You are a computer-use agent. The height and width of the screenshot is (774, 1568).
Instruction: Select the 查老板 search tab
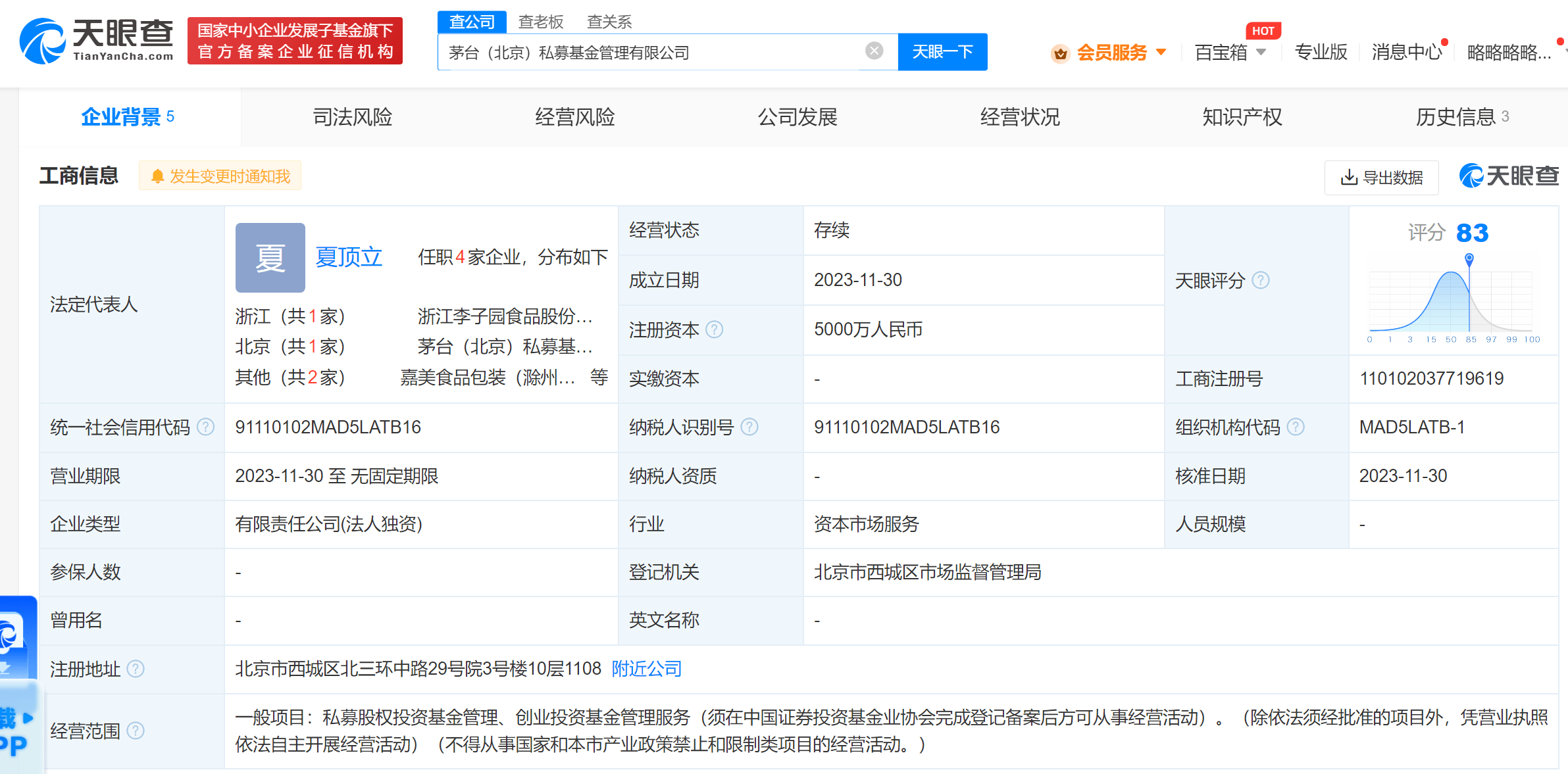(540, 22)
